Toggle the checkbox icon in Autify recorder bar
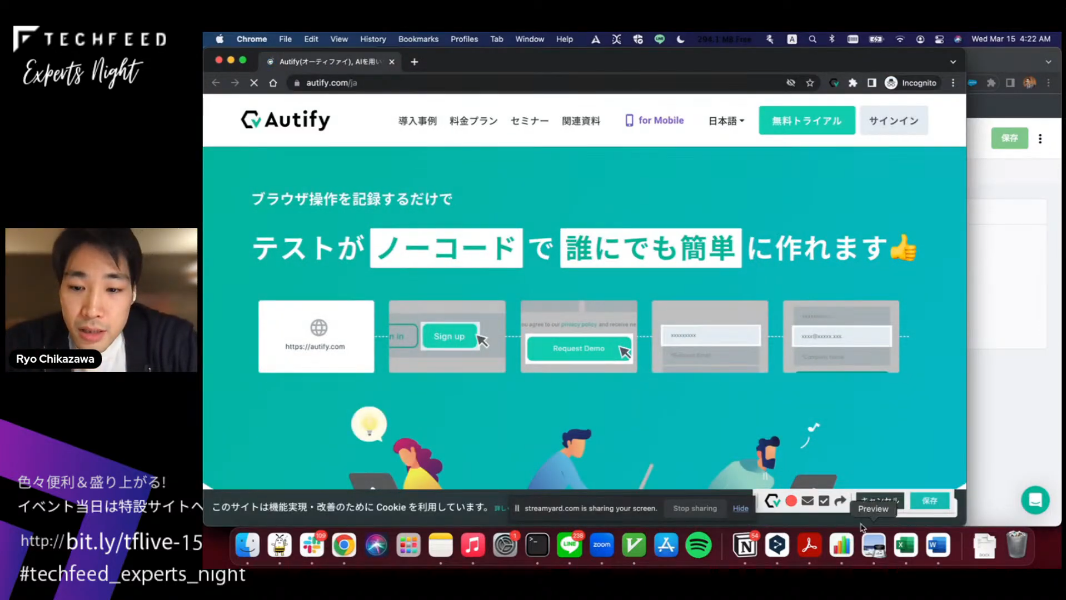The image size is (1066, 600). point(824,501)
